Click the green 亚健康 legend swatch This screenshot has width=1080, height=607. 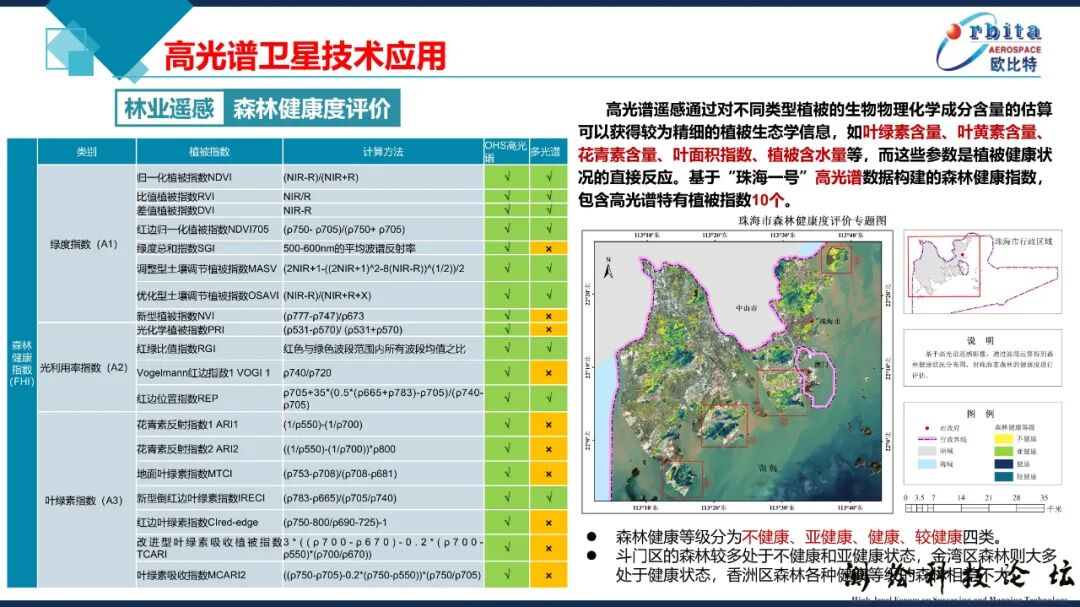[x=1004, y=451]
